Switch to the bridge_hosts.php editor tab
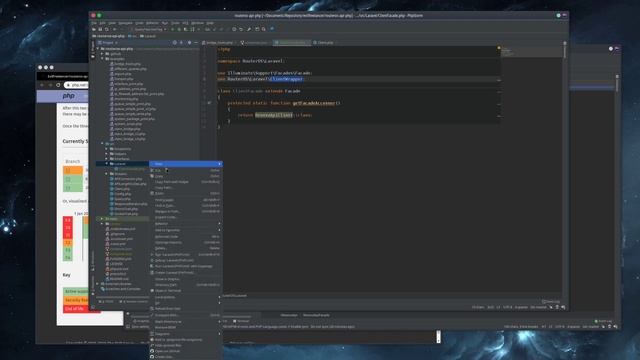Image resolution: width=640 pixels, height=360 pixels. [x=218, y=42]
